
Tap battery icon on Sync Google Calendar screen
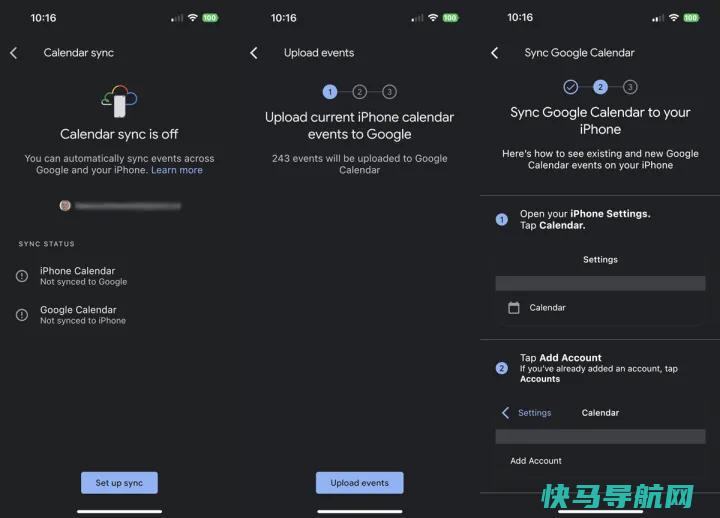pos(691,18)
